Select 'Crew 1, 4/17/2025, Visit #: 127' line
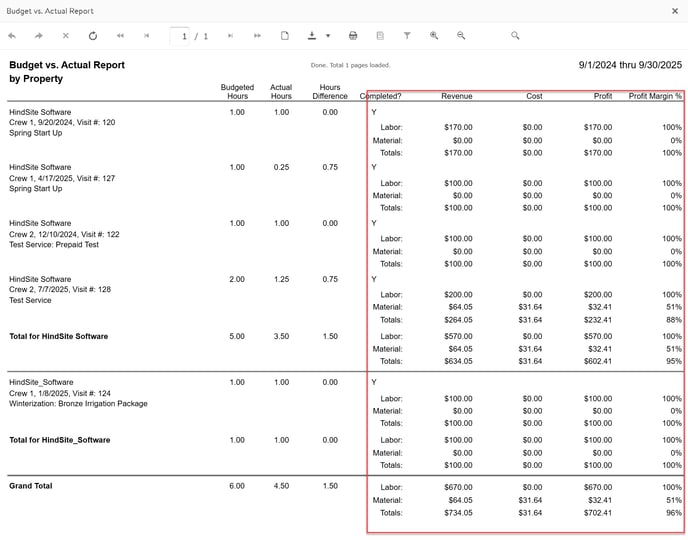 tap(62, 178)
